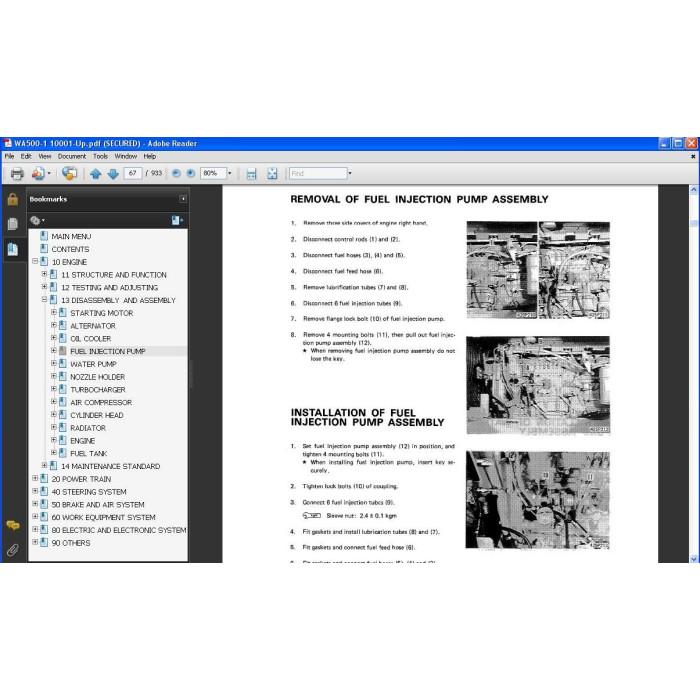Expand the 20 POWER TRAIN node
Screen dimensions: 700x700
pos(35,478)
